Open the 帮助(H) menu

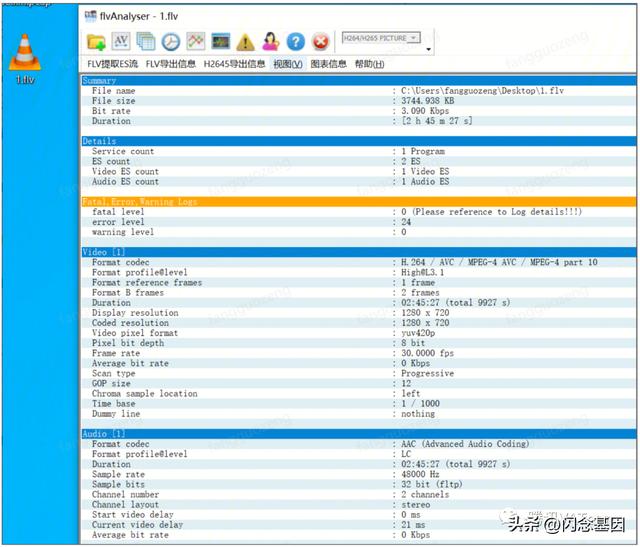tap(369, 64)
